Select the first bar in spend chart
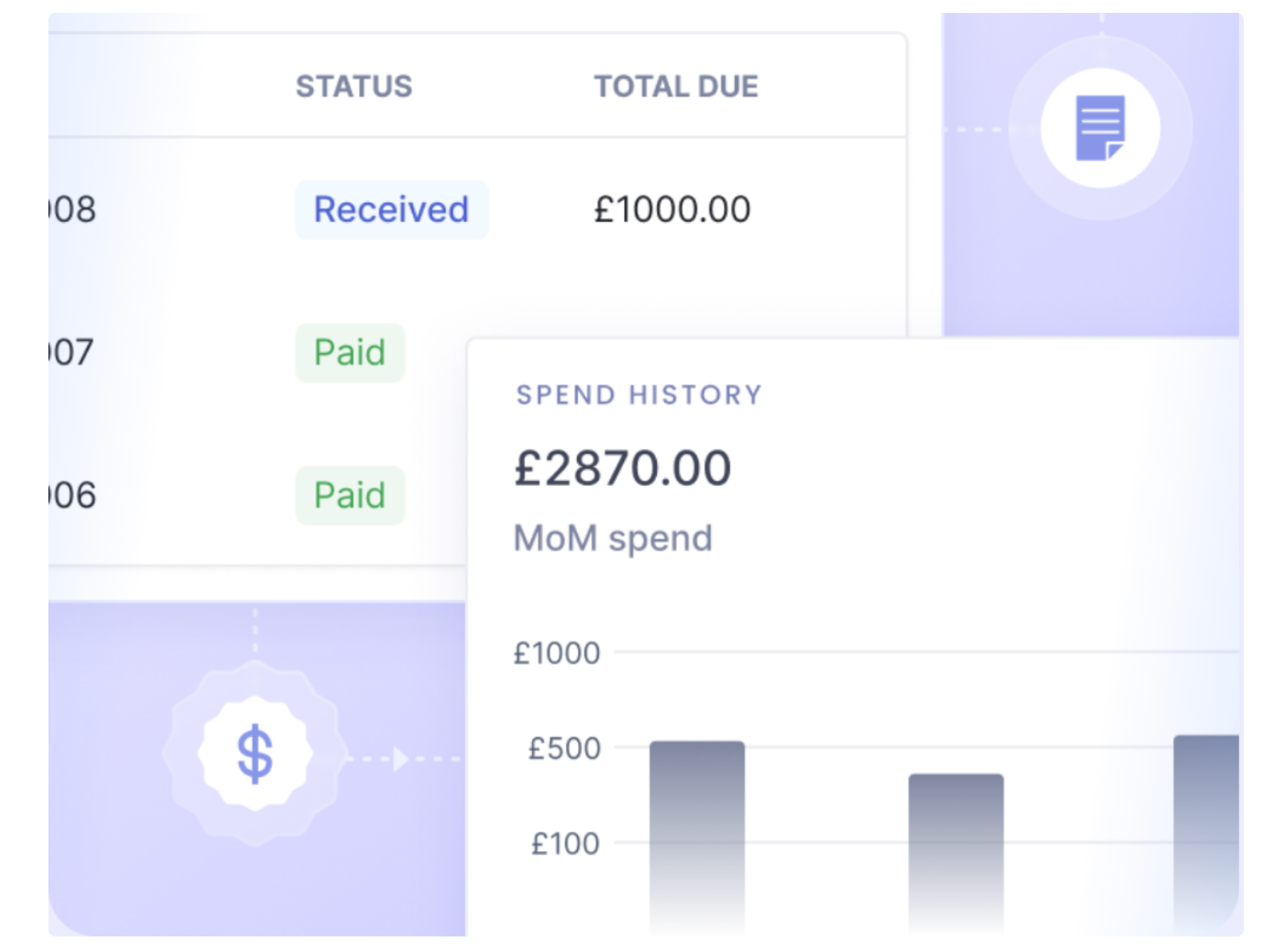 [697, 833]
